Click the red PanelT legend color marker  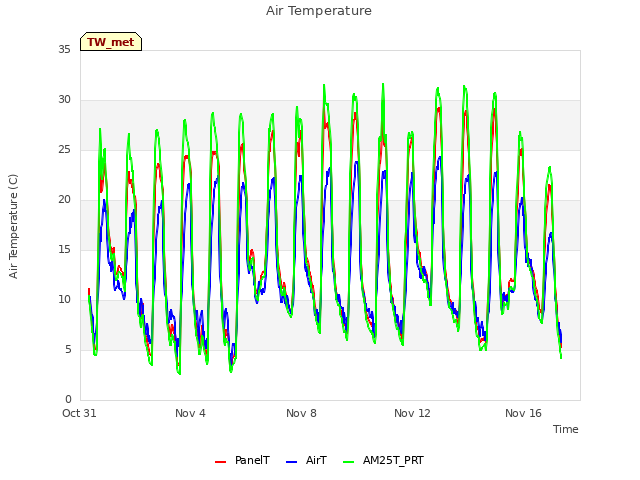pos(220,462)
